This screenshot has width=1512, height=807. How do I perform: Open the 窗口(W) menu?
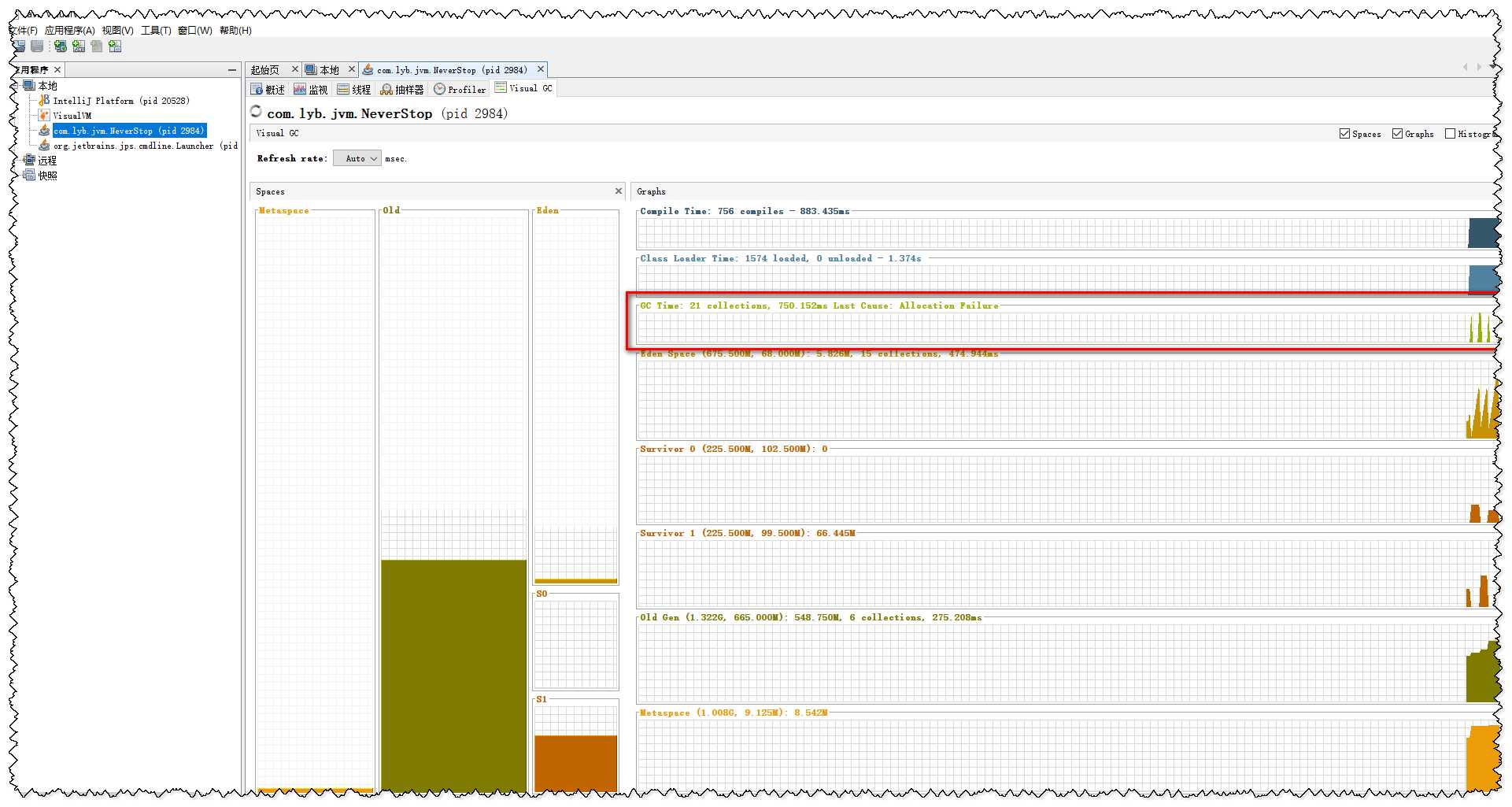click(x=195, y=31)
